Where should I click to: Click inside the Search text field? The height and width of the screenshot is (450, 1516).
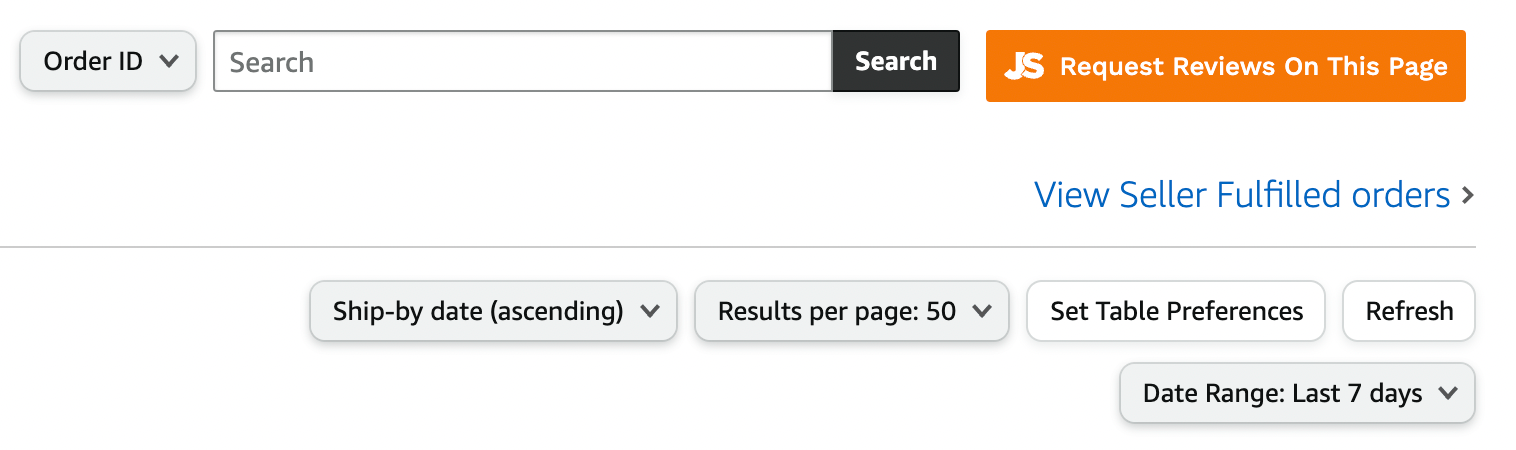(x=523, y=61)
